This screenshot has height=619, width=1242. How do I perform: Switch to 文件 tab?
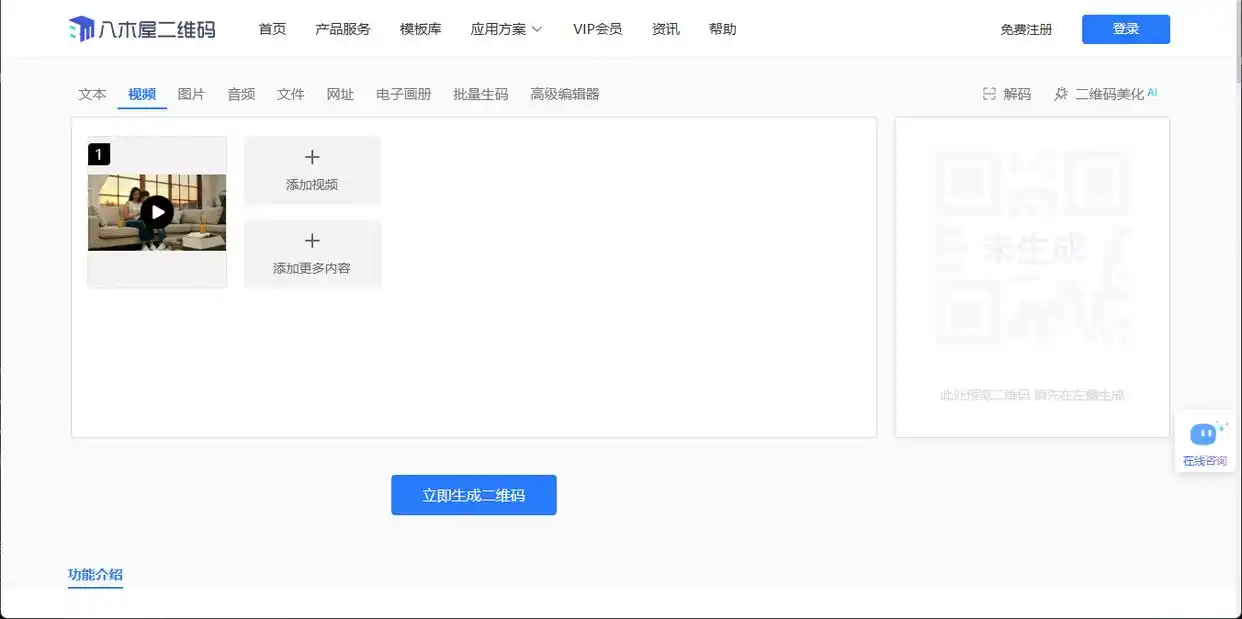pyautogui.click(x=290, y=94)
